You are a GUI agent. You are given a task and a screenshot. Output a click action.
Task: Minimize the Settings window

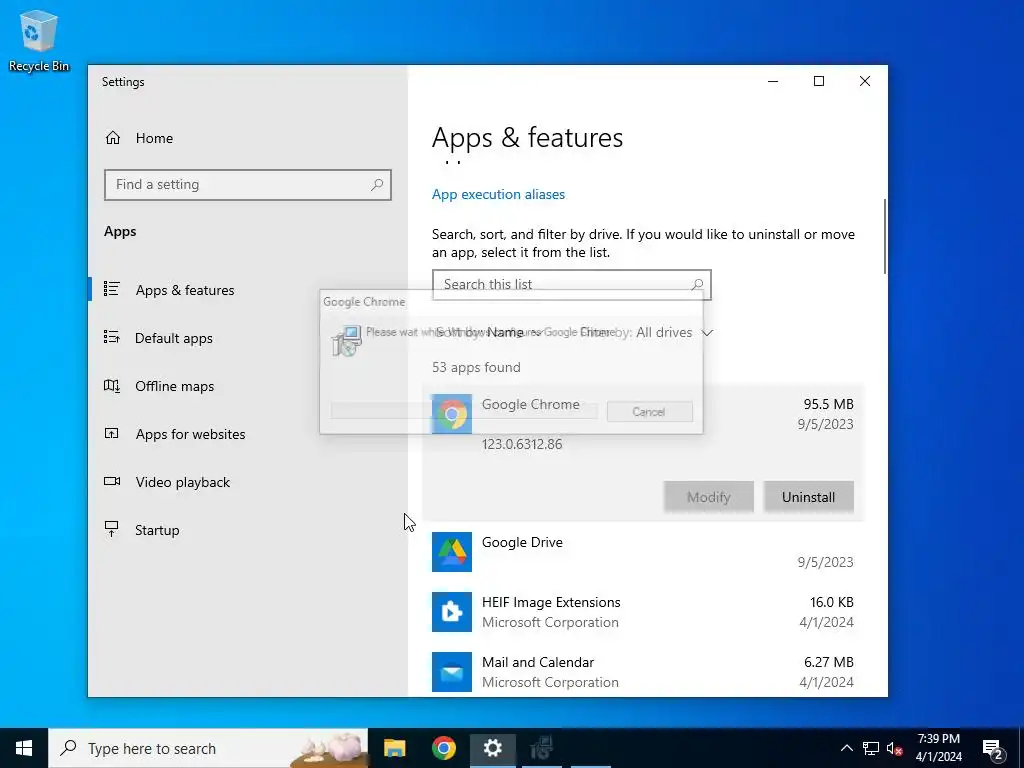[773, 81]
